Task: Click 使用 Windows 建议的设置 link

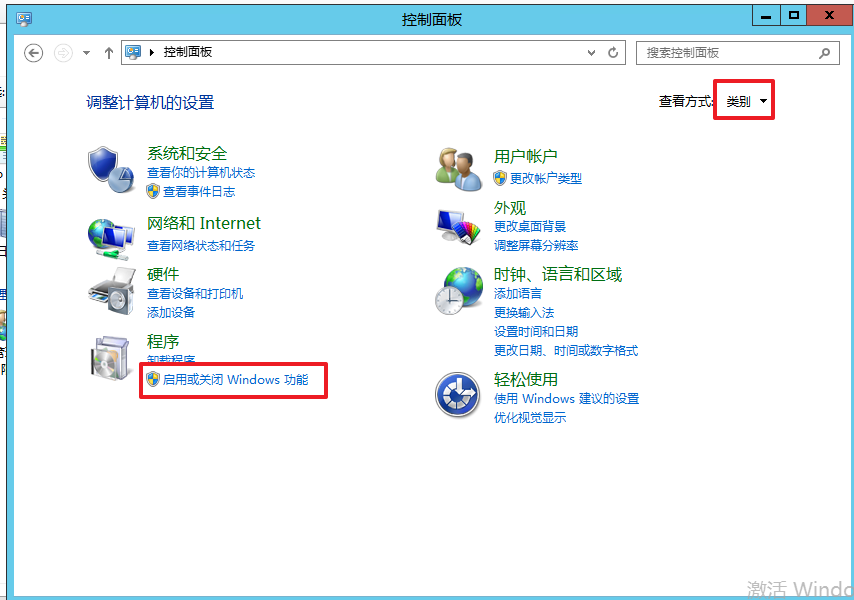Action: point(566,399)
